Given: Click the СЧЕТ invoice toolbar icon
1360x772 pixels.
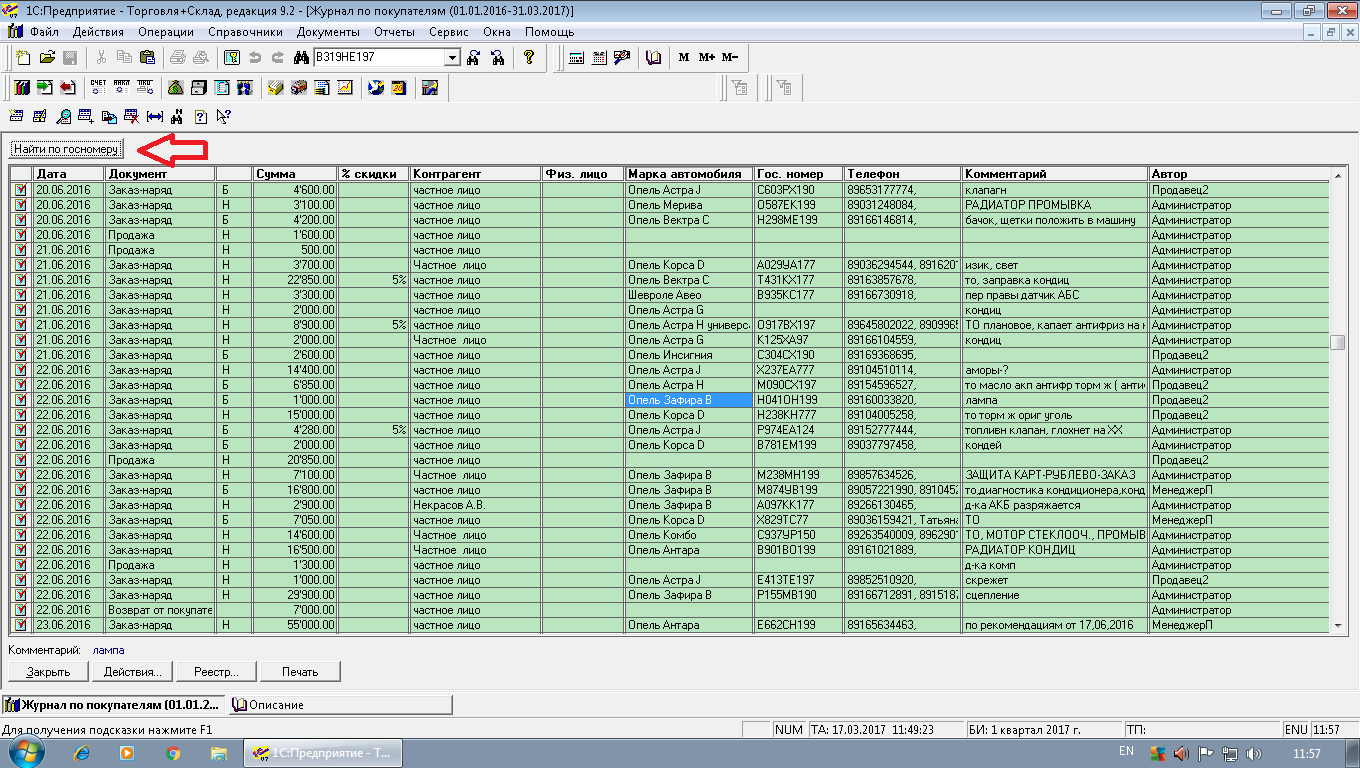Looking at the screenshot, I should [98, 88].
